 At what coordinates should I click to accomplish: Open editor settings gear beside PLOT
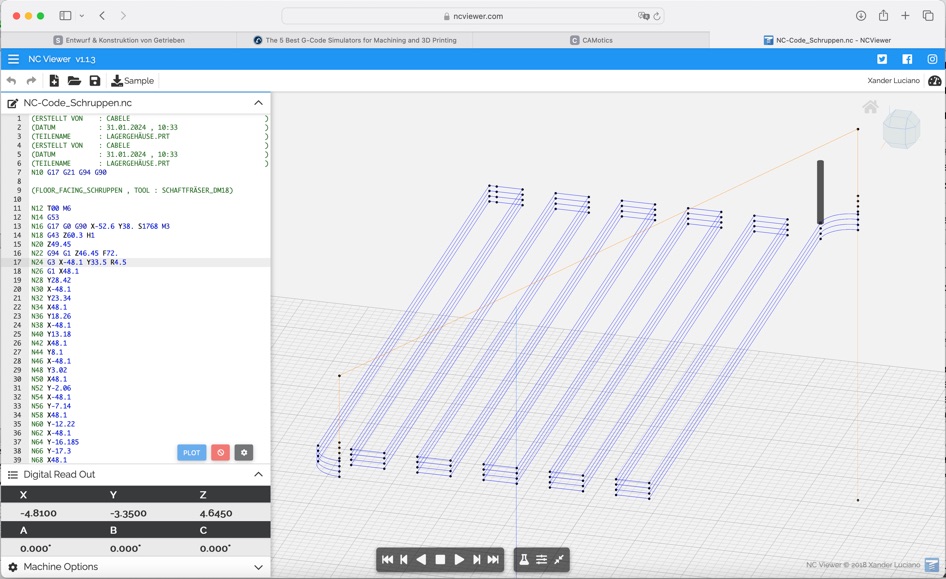pos(243,452)
